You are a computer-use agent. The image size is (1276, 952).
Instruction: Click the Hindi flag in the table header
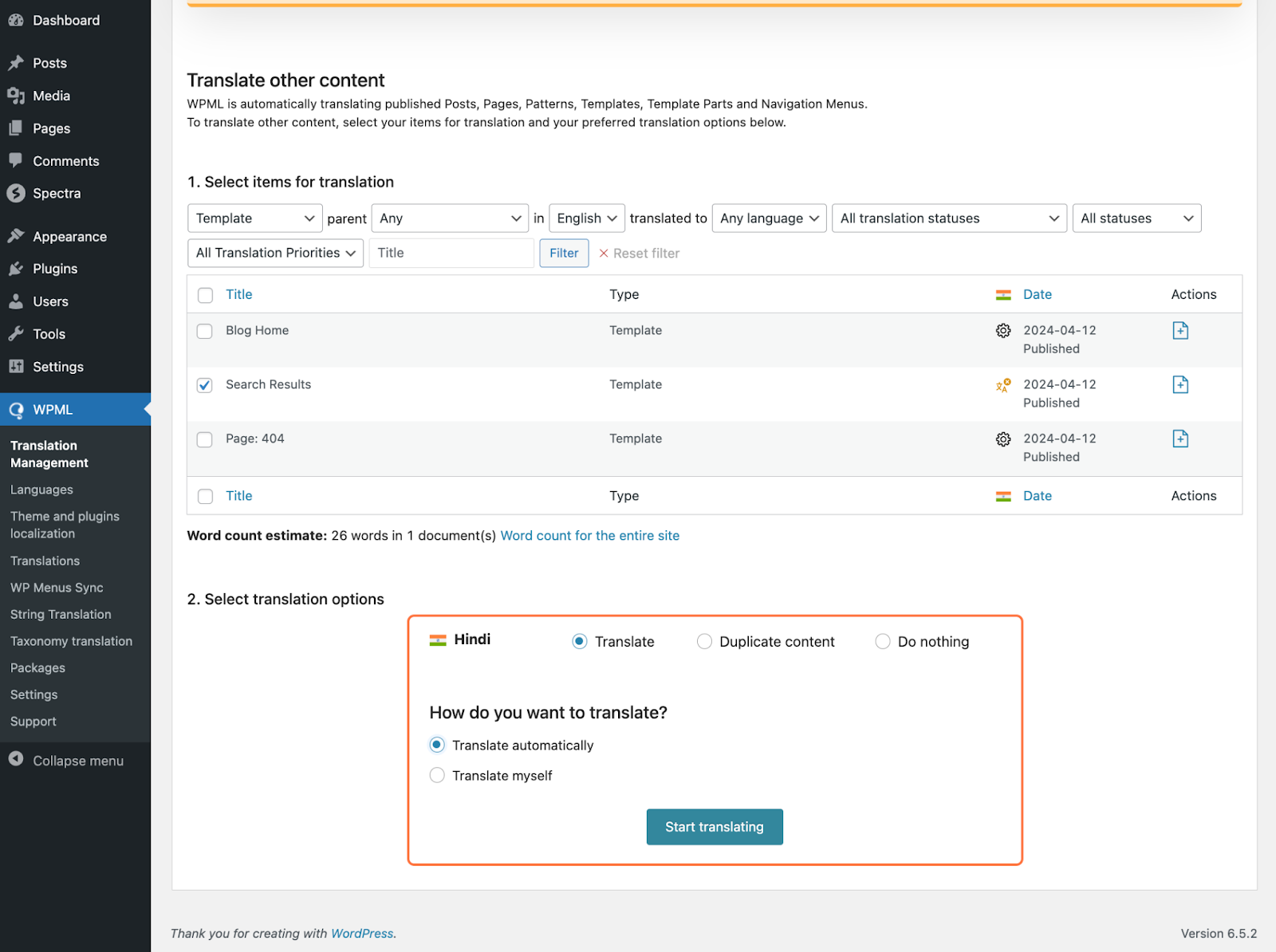click(1003, 295)
